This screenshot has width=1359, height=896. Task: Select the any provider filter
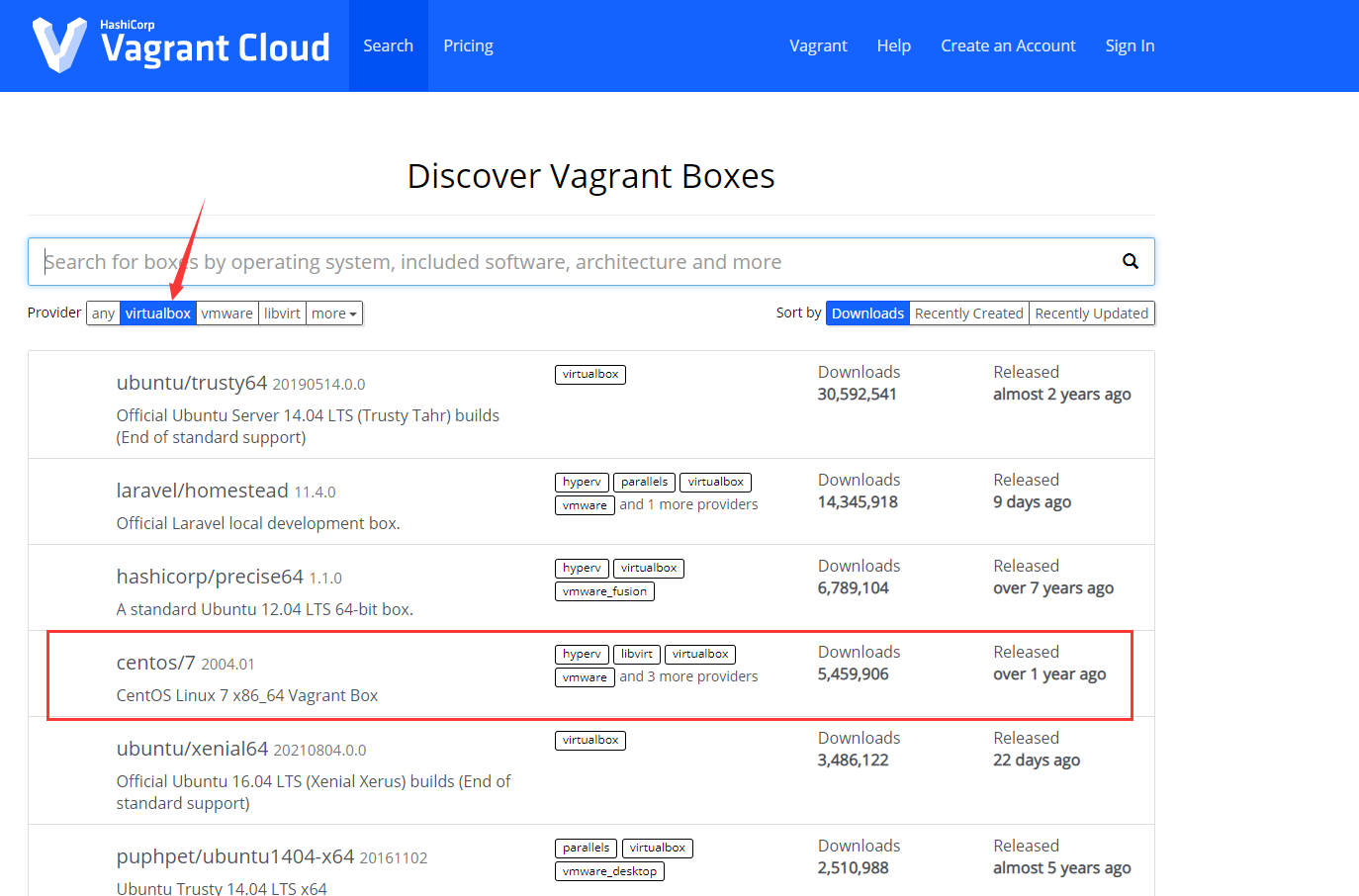click(x=103, y=313)
